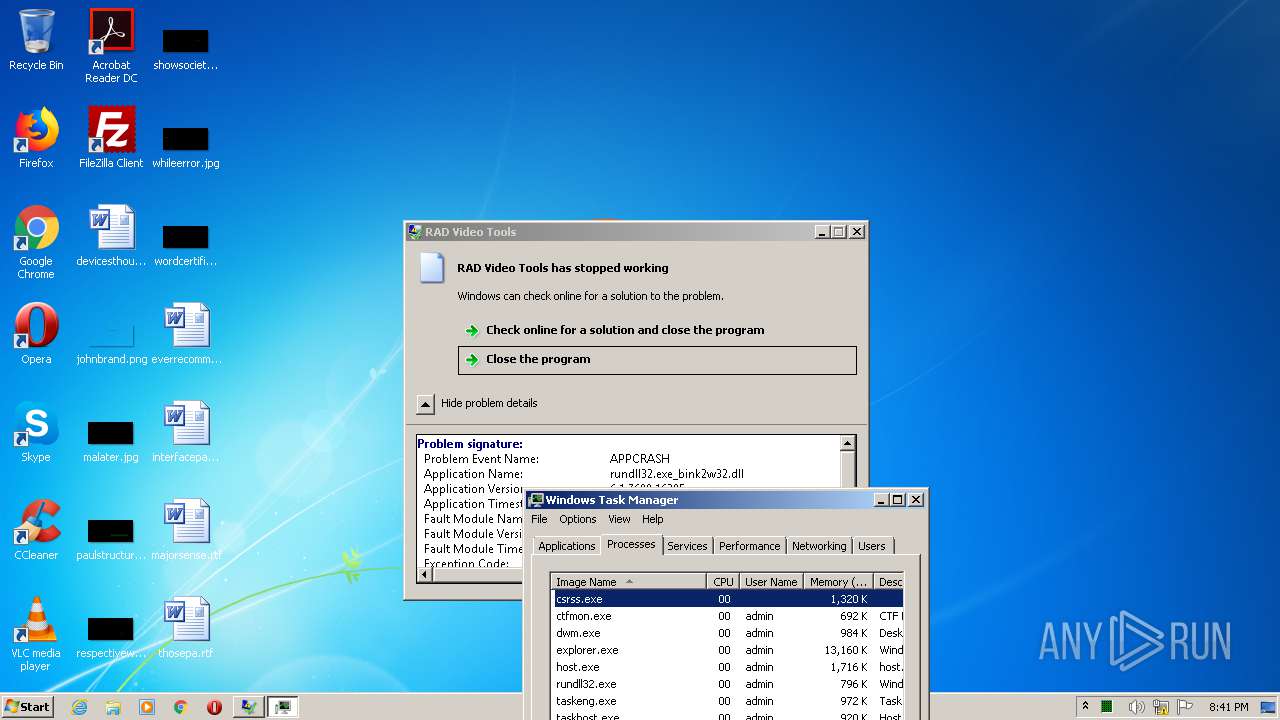Viewport: 1280px width, 720px height.
Task: Click the Chrome icon in taskbar
Action: (x=180, y=707)
